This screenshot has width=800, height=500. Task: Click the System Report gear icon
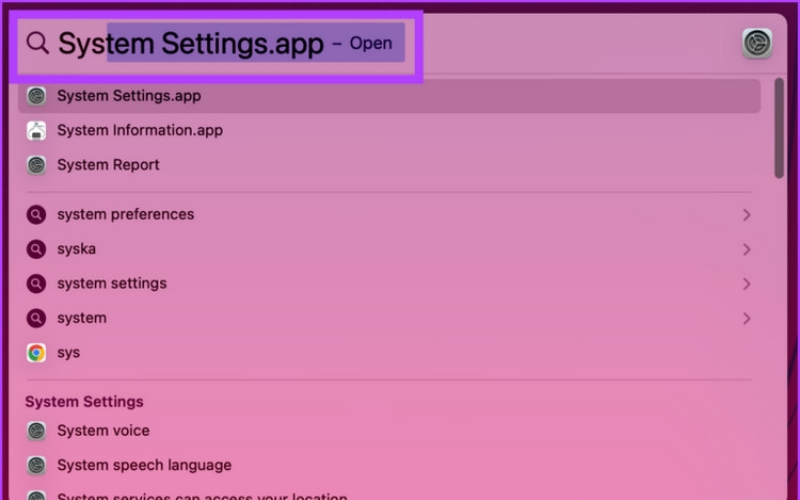click(36, 165)
